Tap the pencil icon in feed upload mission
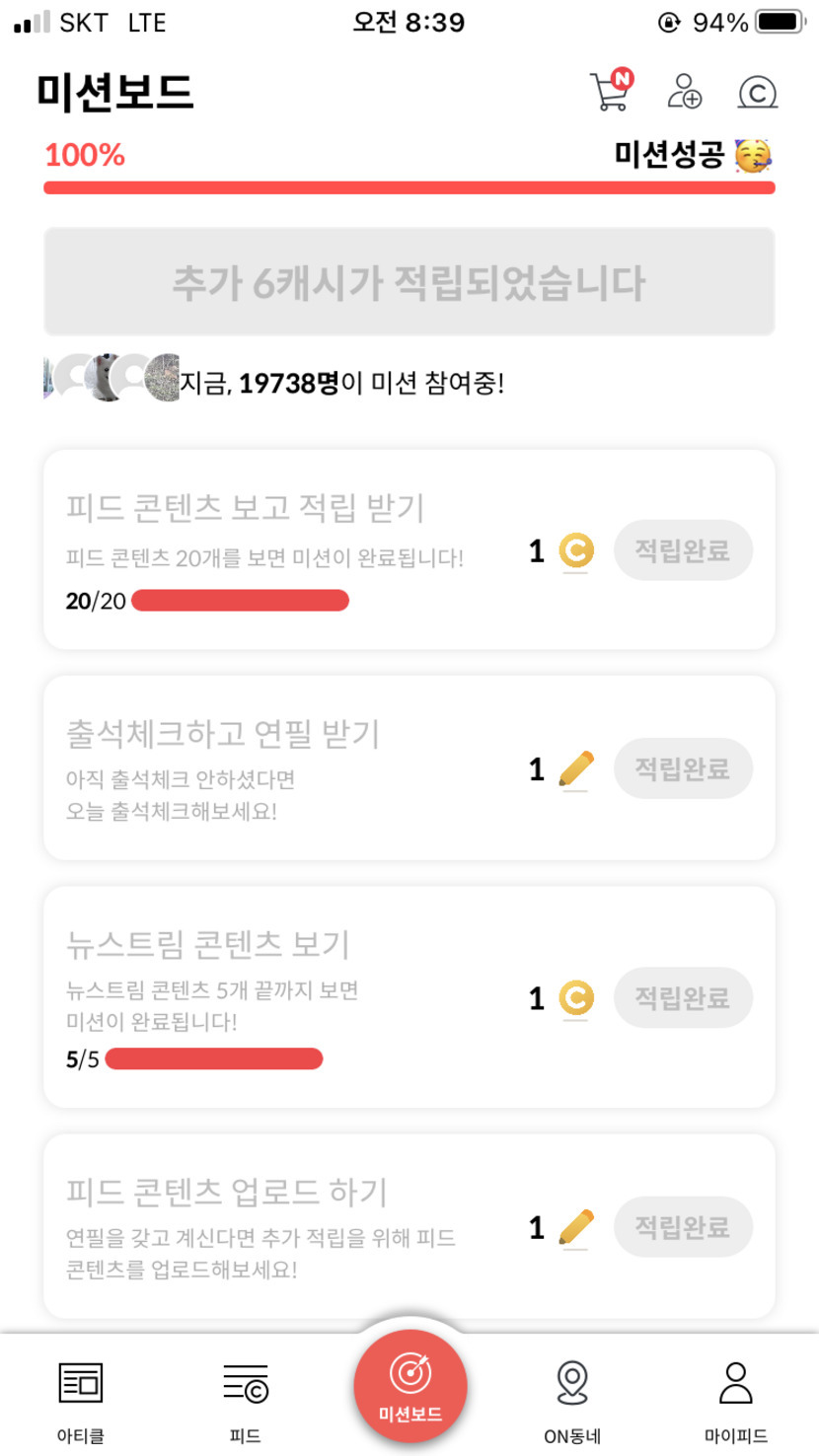 (576, 1227)
